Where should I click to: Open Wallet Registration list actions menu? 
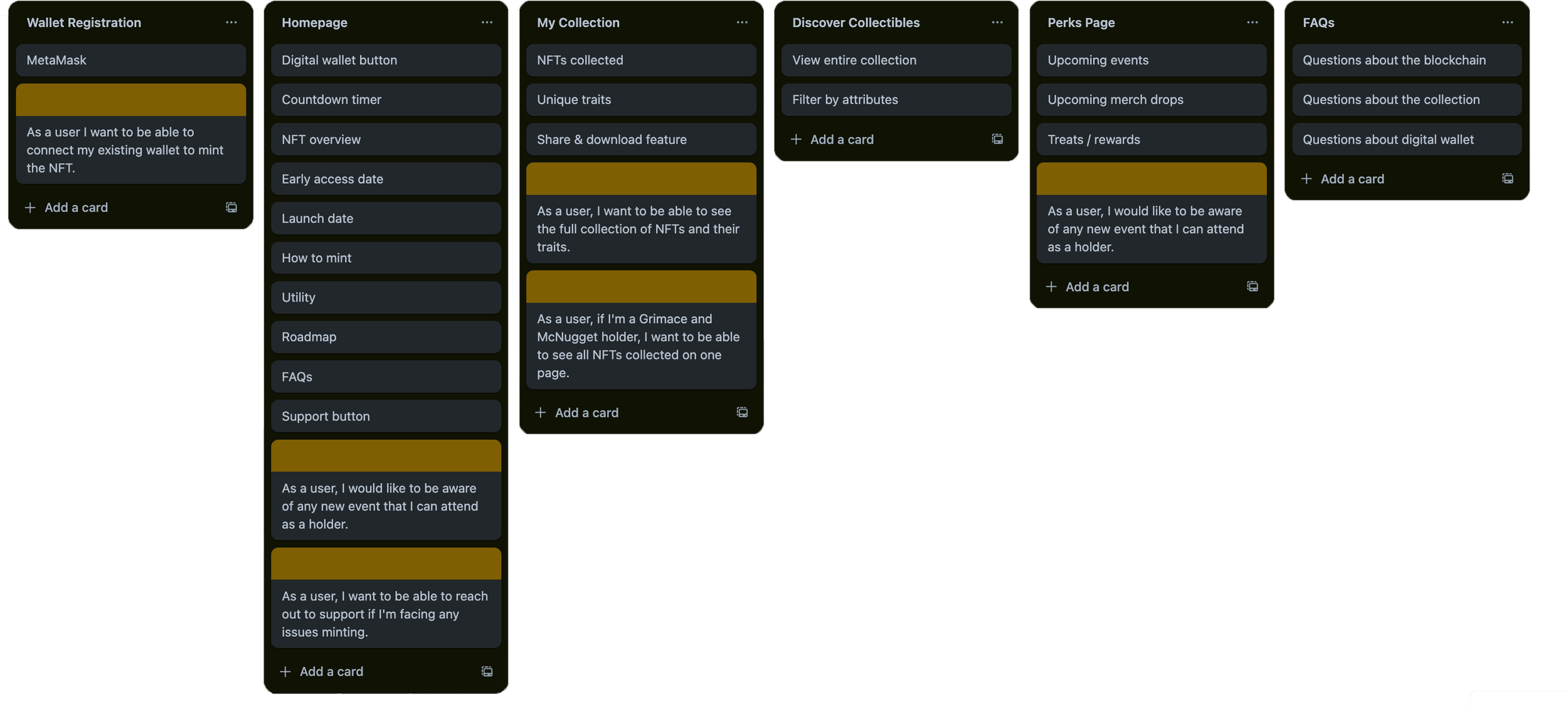pyautogui.click(x=231, y=23)
